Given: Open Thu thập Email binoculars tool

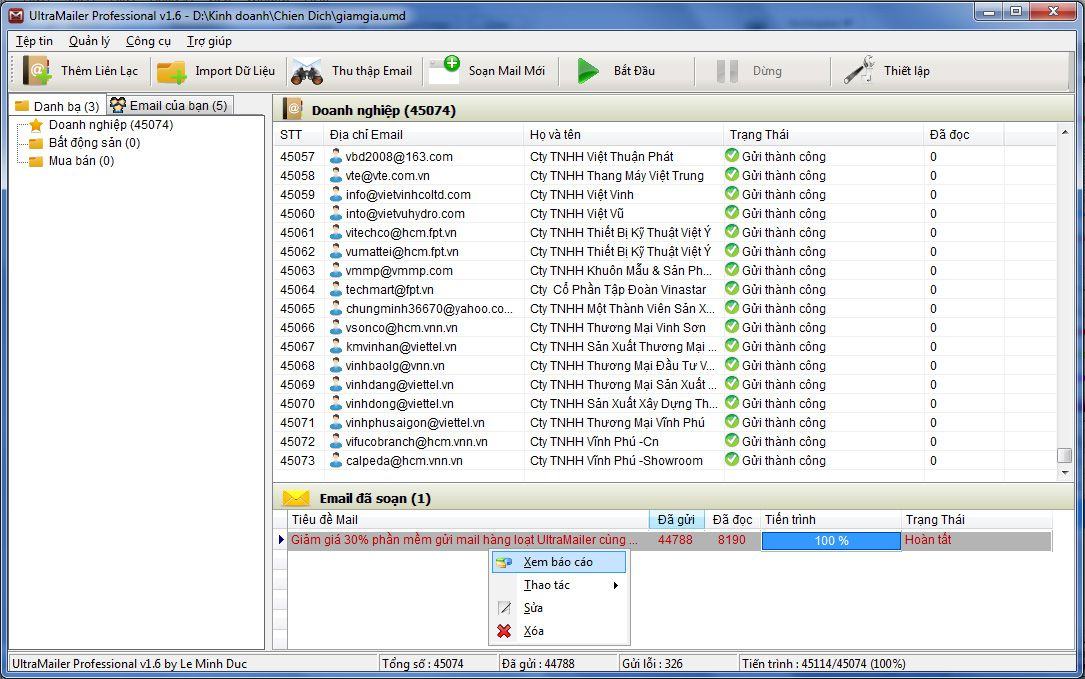Looking at the screenshot, I should click(306, 71).
